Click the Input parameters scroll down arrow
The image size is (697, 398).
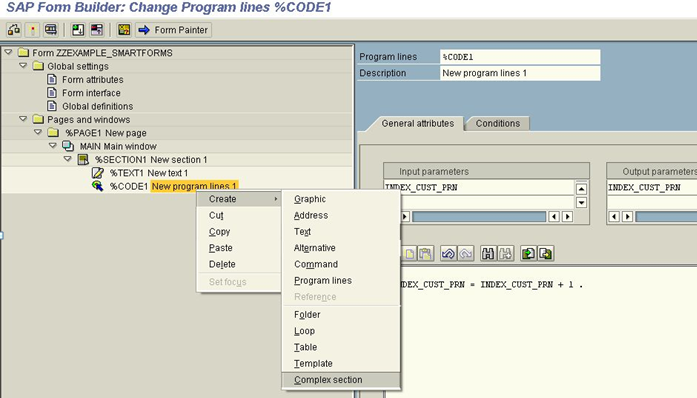pos(581,203)
